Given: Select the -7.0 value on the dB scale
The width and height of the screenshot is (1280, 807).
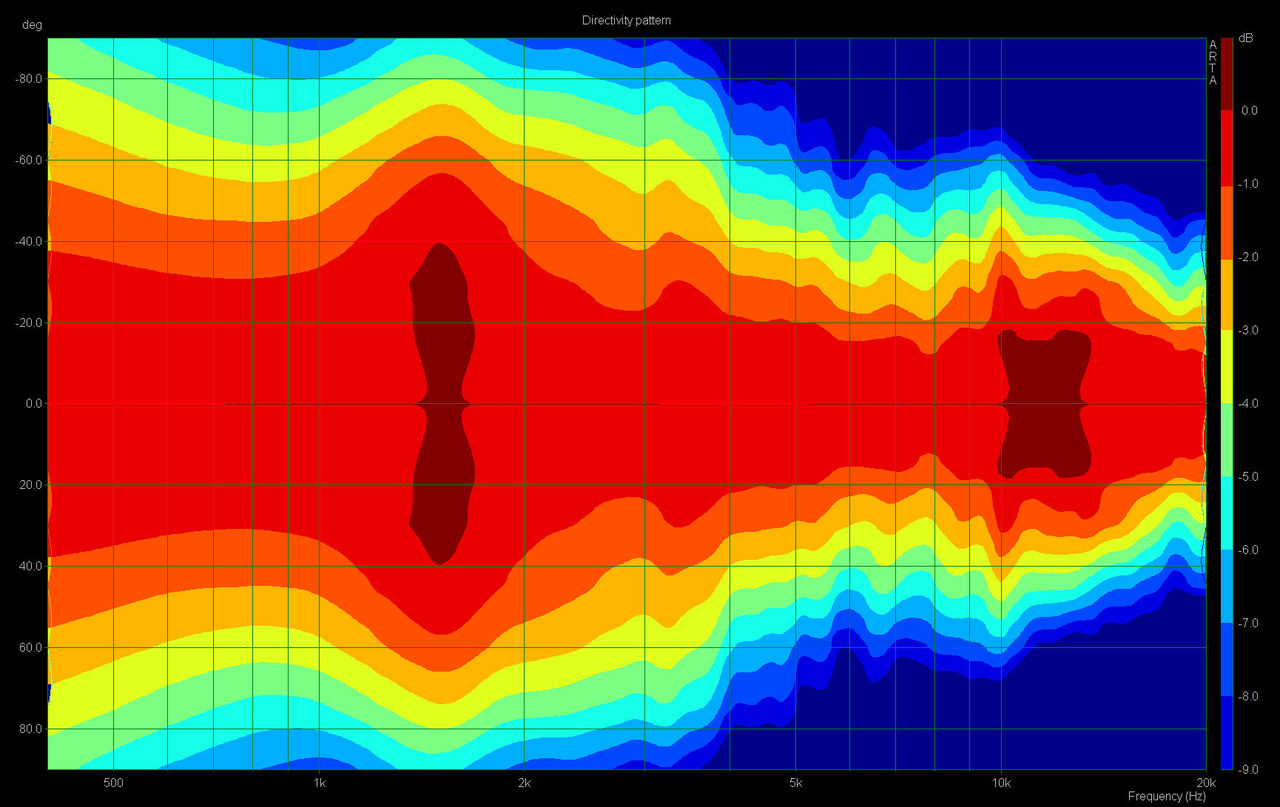Looking at the screenshot, I should pos(1247,622).
